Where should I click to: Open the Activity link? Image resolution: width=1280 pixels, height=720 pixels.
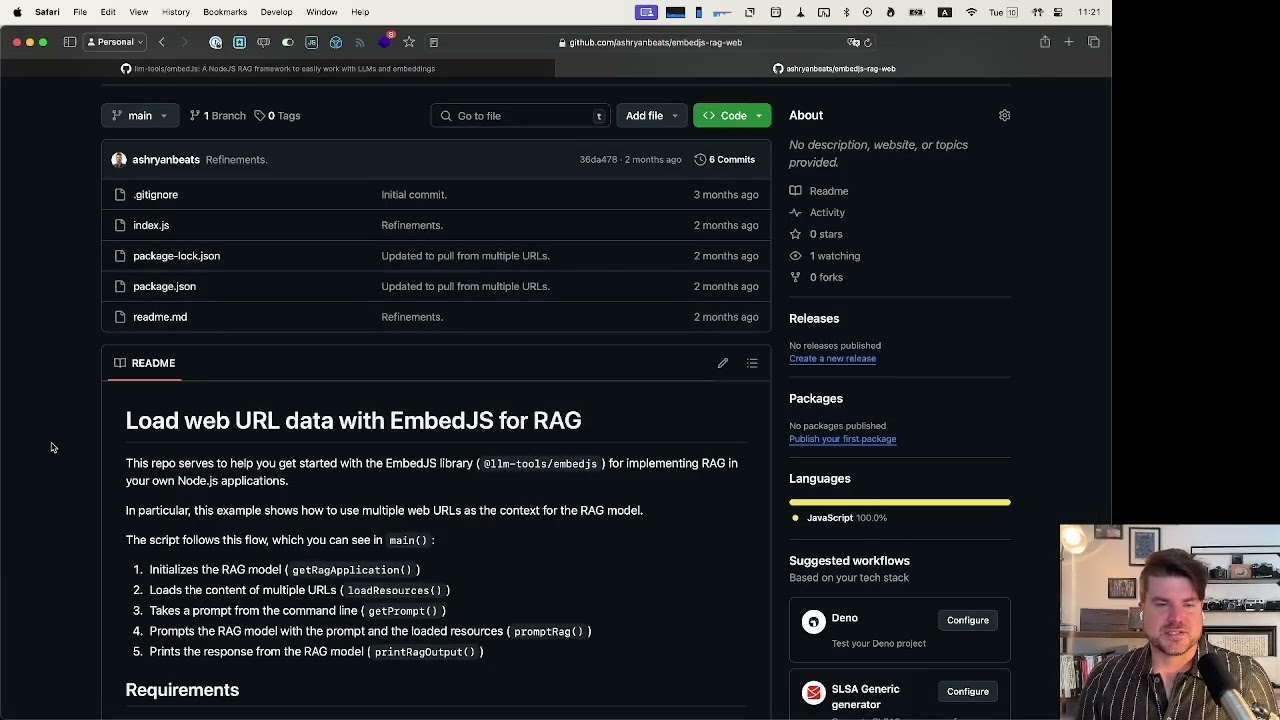[817, 212]
